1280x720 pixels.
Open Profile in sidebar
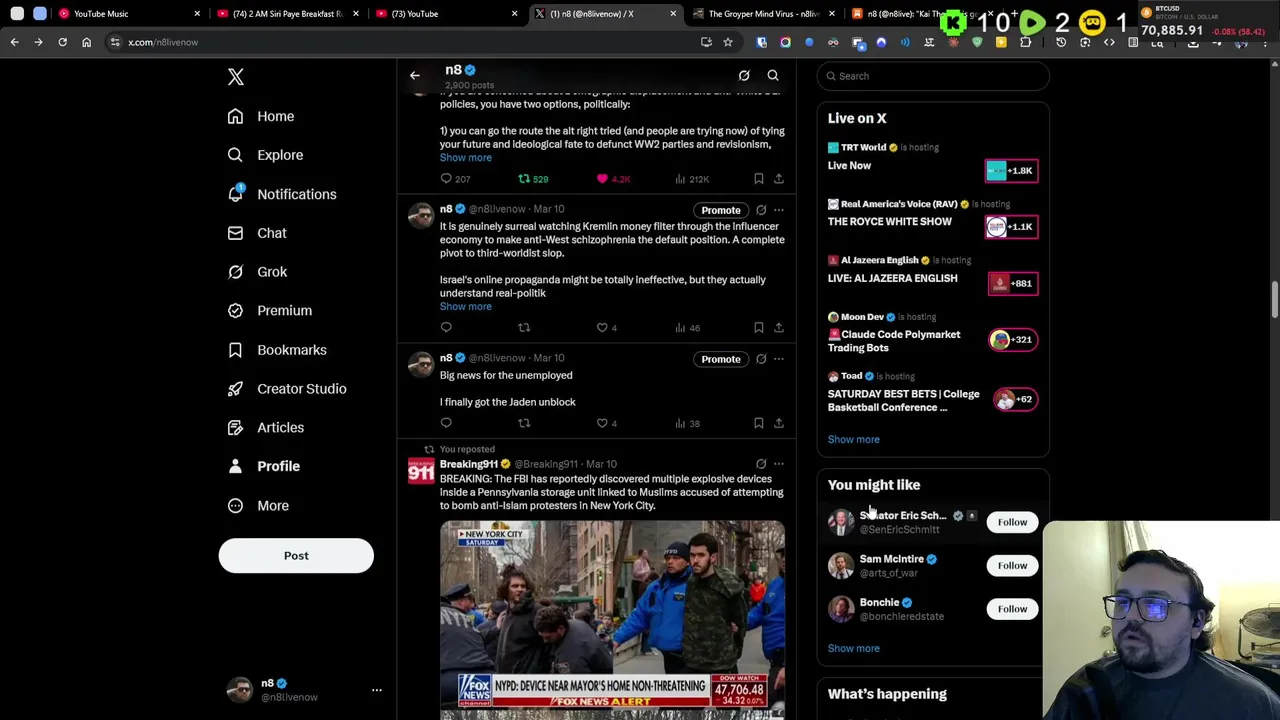tap(264, 467)
